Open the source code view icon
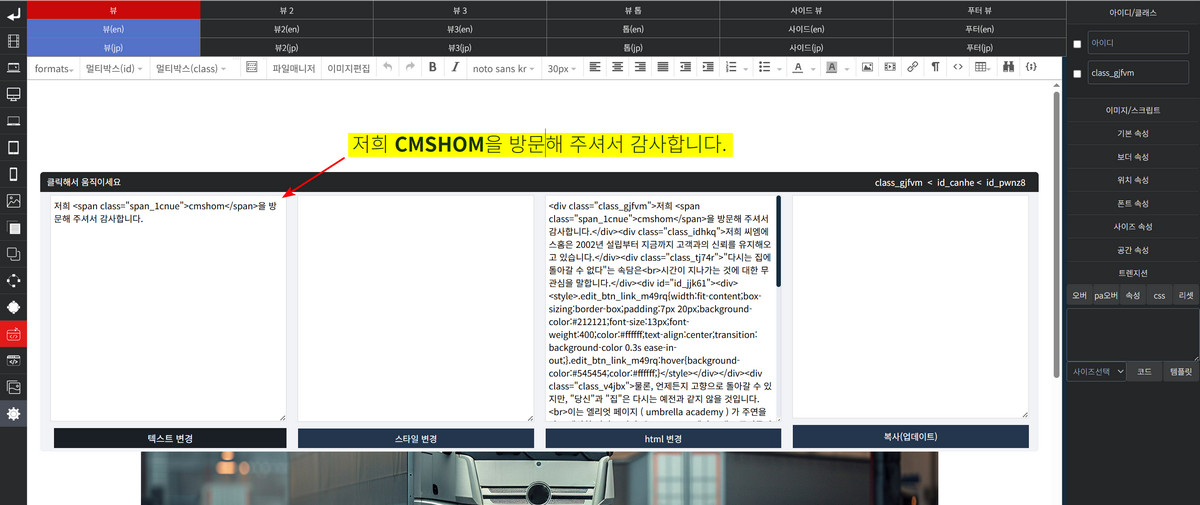Image resolution: width=1200 pixels, height=505 pixels. coord(958,68)
